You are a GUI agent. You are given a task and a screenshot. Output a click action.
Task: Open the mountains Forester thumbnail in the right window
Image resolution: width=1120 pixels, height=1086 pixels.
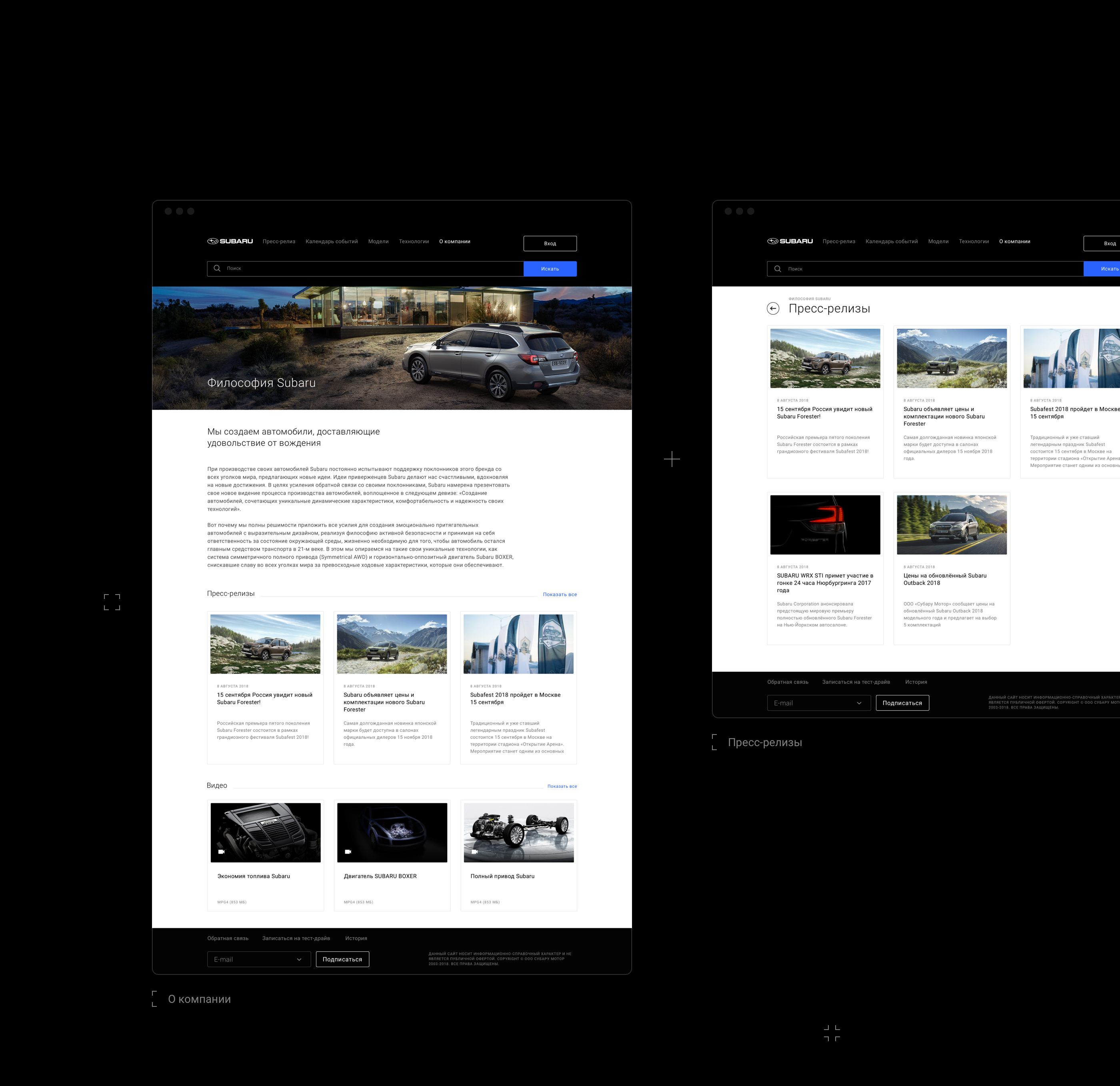[952, 358]
